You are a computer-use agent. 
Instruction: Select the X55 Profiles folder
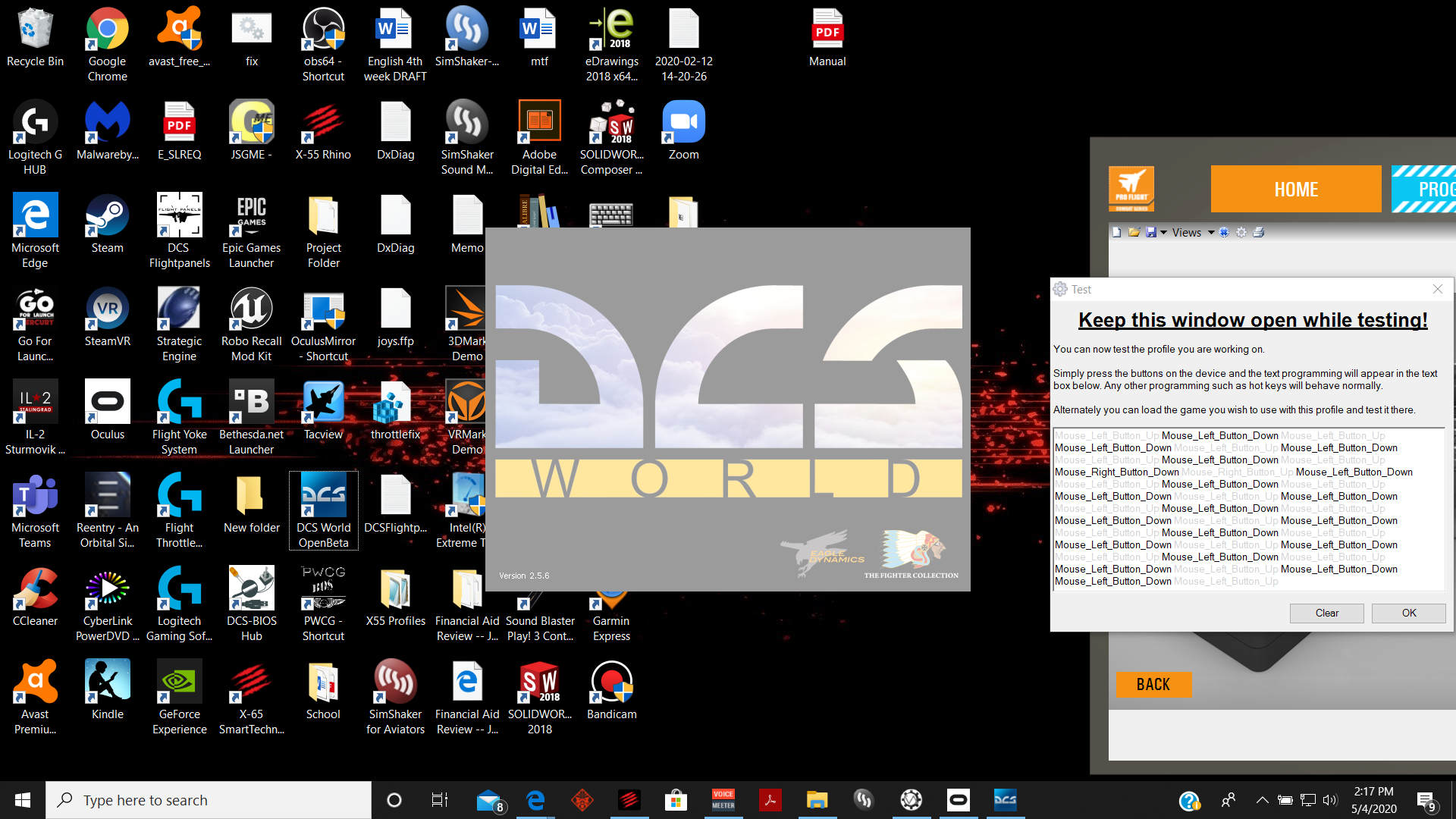point(395,597)
